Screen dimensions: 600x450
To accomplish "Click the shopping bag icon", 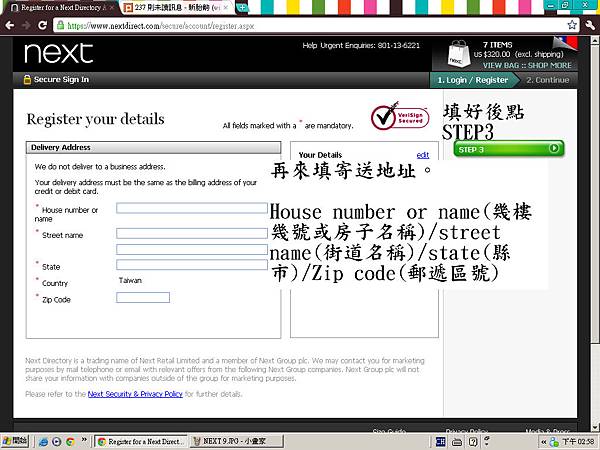I will point(459,54).
